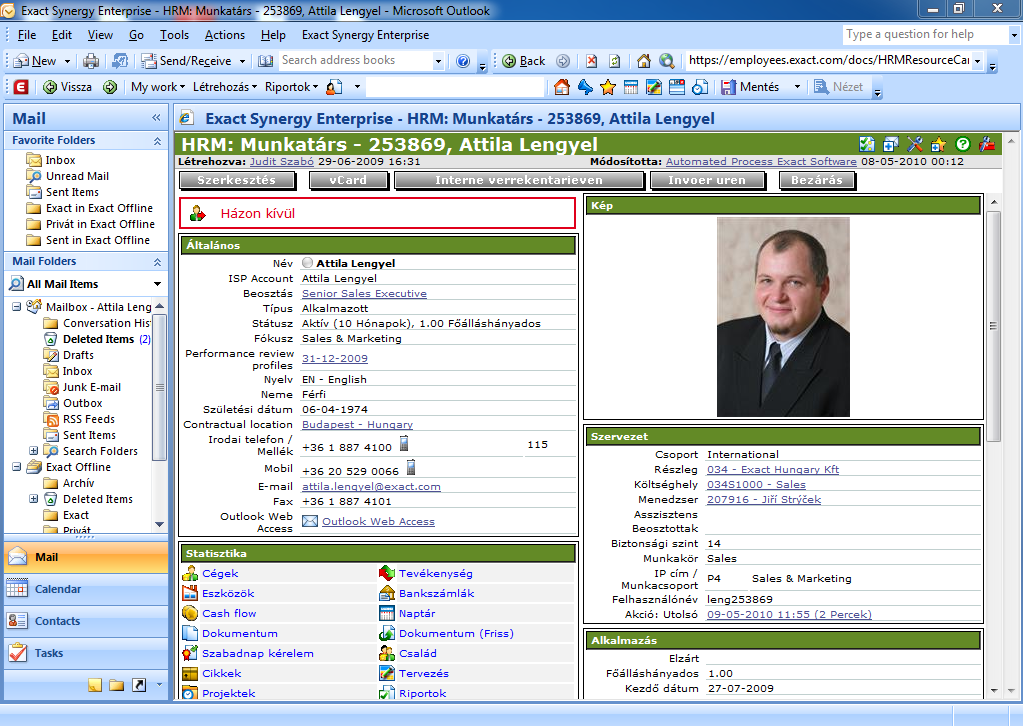Click the reply-all toolbar icon next to Print
The image size is (1023, 726).
pos(120,61)
